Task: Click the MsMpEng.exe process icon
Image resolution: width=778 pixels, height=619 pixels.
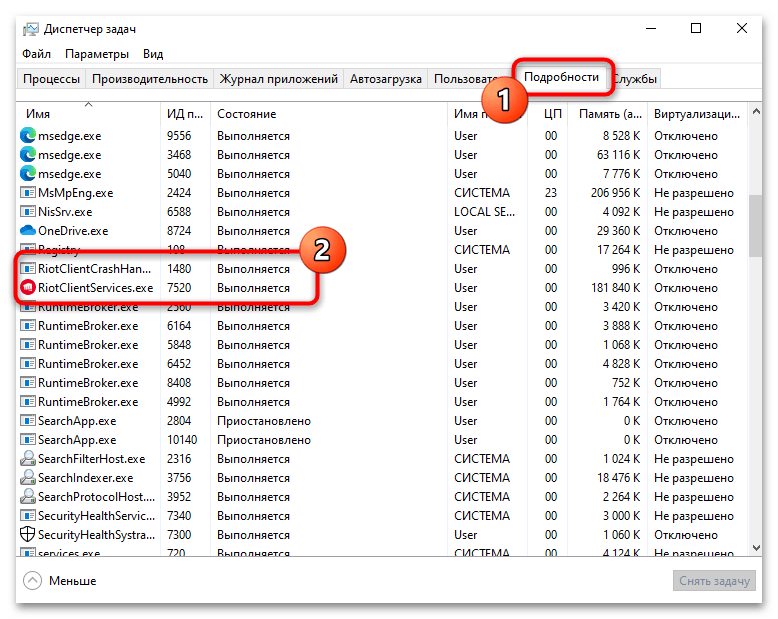Action: coord(28,192)
